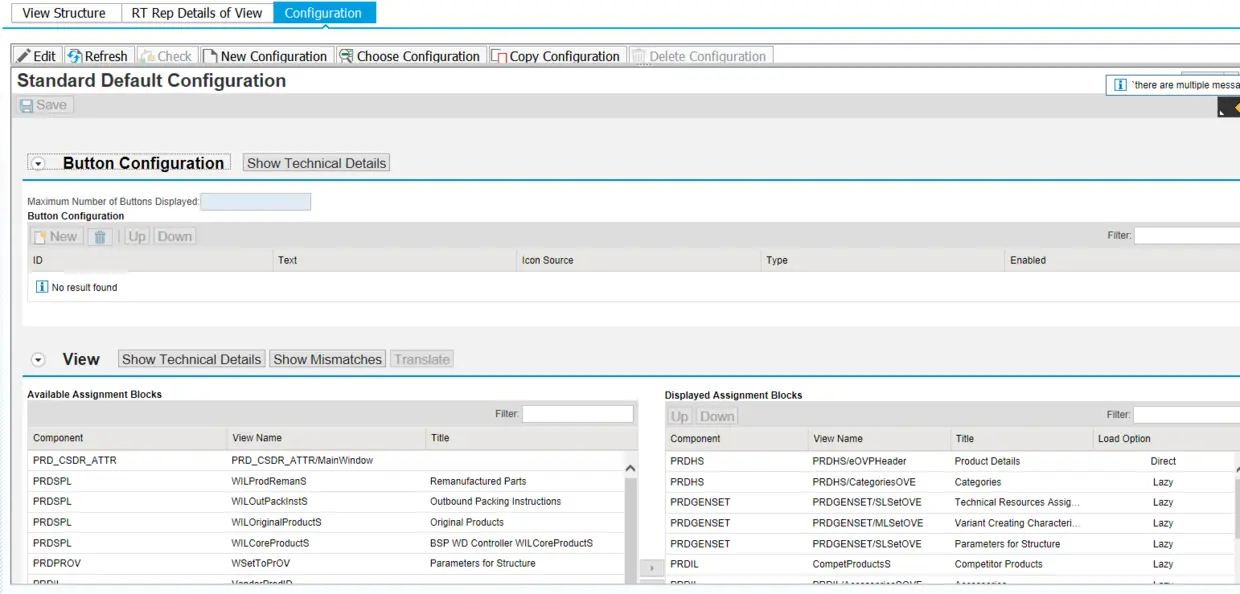This screenshot has width=1240, height=594.
Task: Switch to the View Structure tab
Action: pos(64,13)
